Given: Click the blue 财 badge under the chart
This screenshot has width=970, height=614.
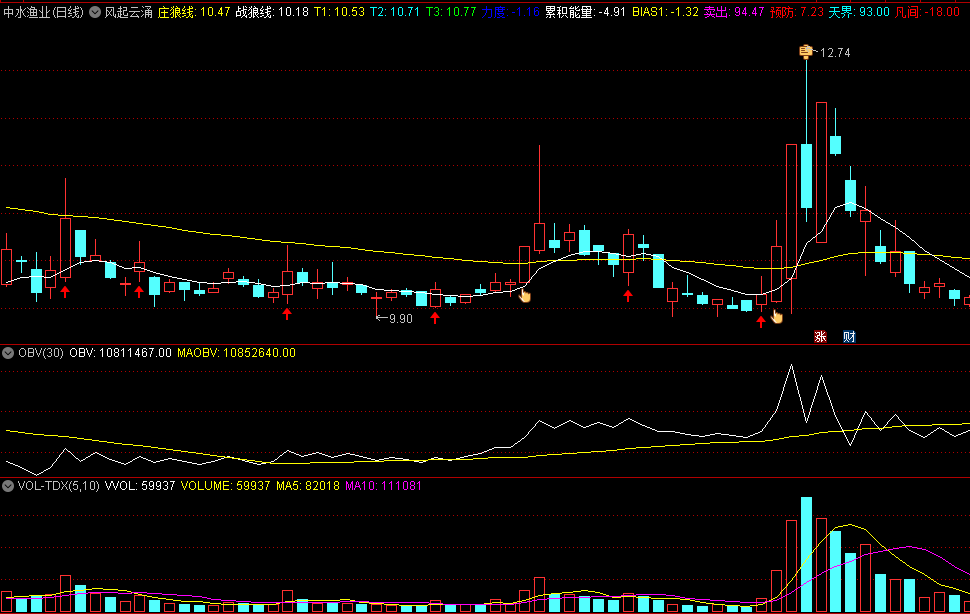Looking at the screenshot, I should (x=849, y=337).
